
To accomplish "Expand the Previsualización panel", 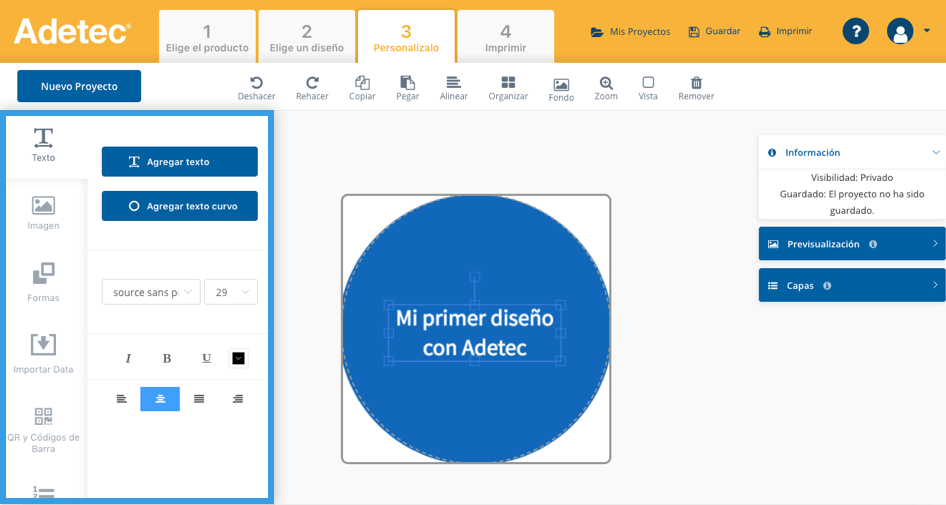I will [852, 244].
